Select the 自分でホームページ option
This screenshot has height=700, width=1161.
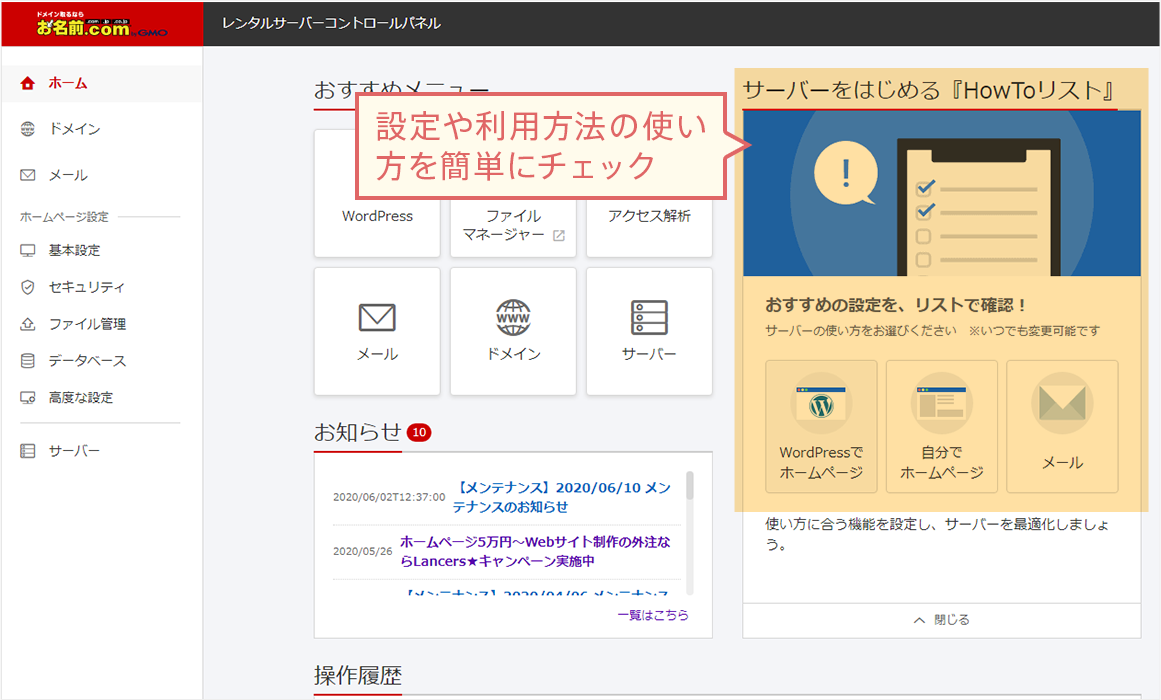[942, 427]
